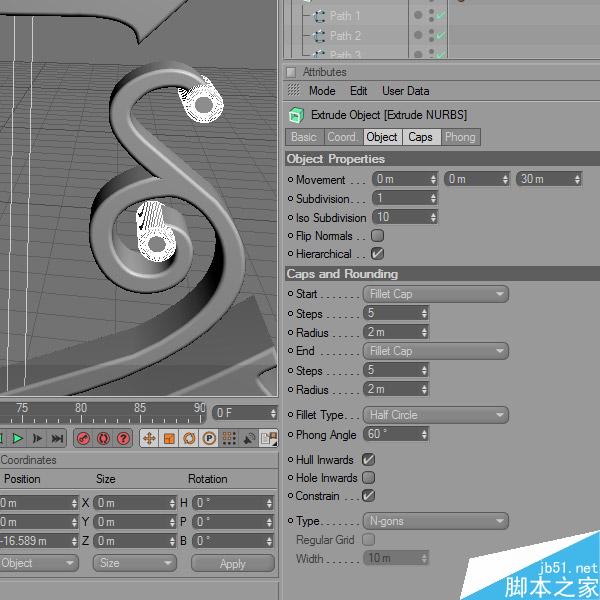Screen dimensions: 600x600
Task: Open the End cap type dropdown
Action: click(436, 351)
